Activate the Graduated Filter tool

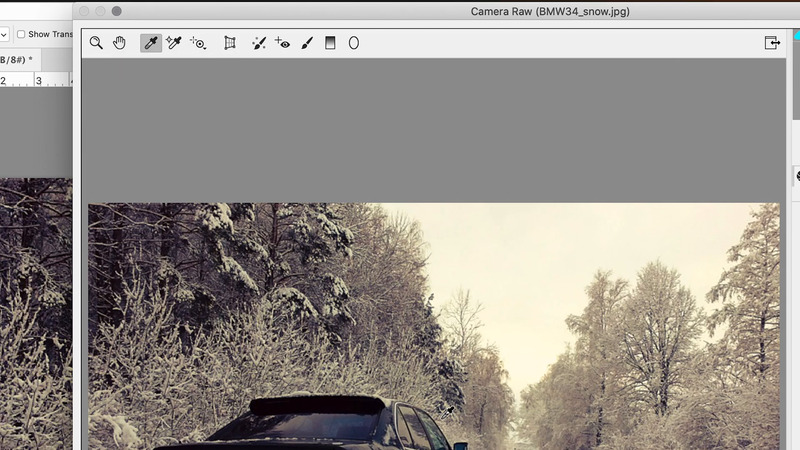[330, 43]
